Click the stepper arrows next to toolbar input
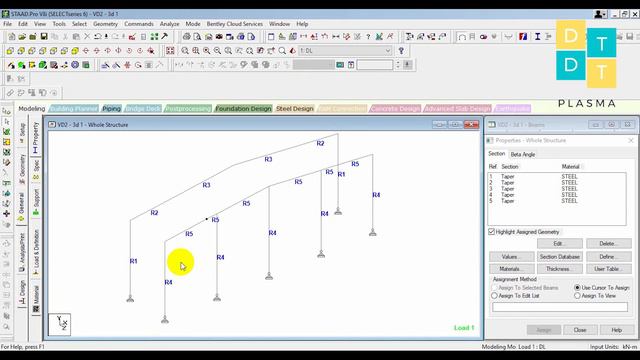640x360 pixels. pos(398,65)
